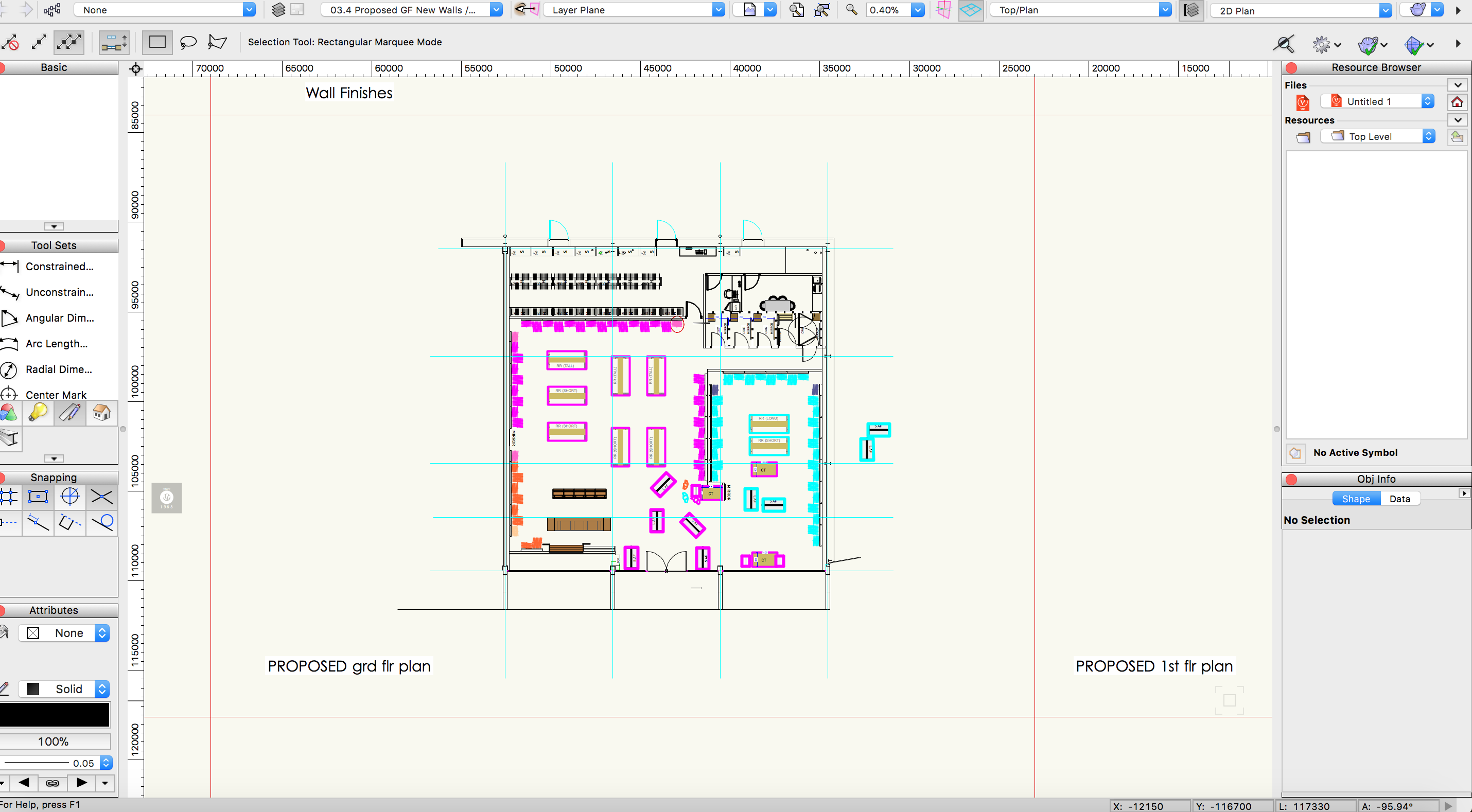Toggle snap to object constraint
This screenshot has width=1472, height=812.
pyautogui.click(x=38, y=497)
